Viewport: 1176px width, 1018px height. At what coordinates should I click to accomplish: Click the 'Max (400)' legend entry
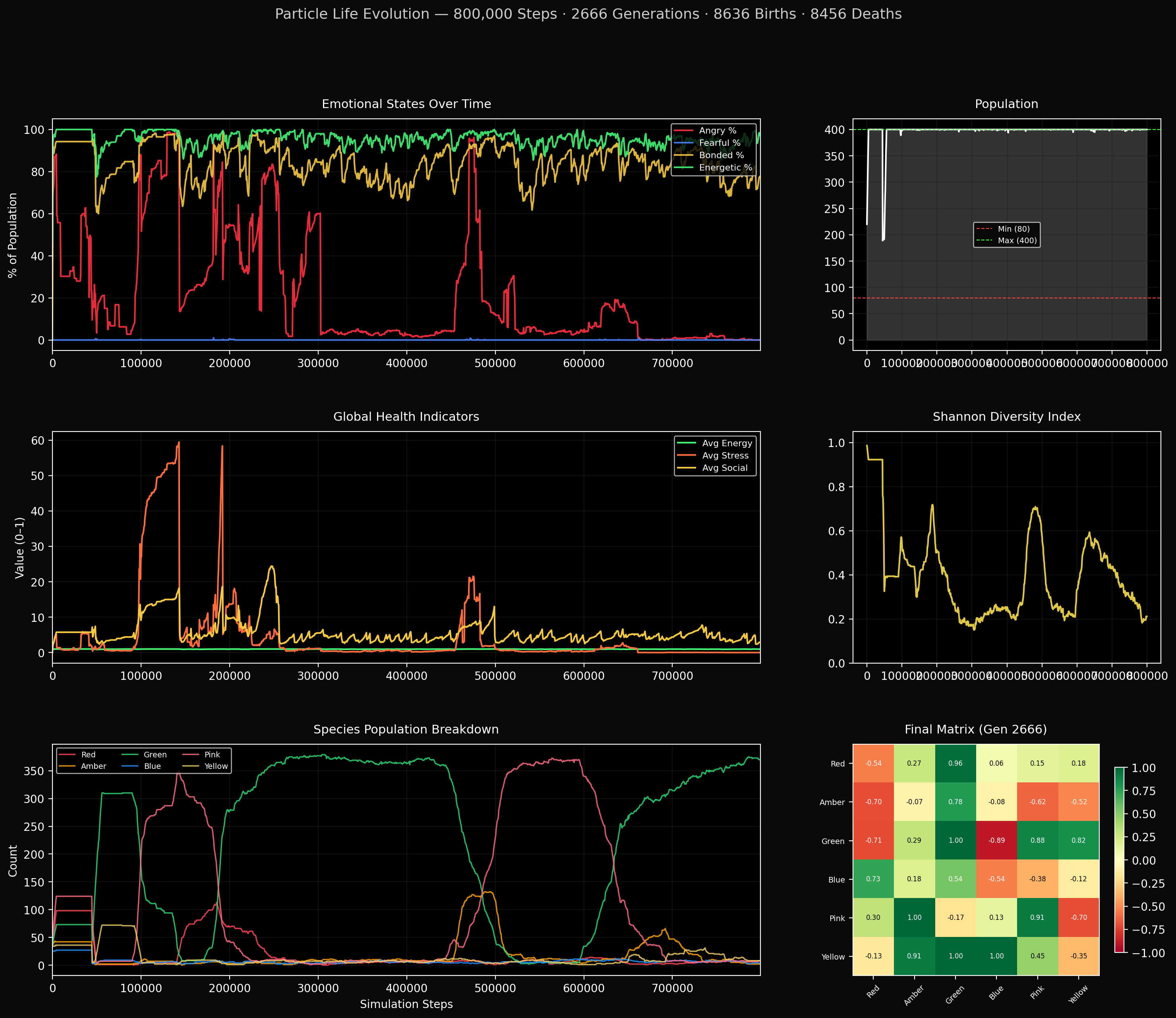[x=1006, y=240]
